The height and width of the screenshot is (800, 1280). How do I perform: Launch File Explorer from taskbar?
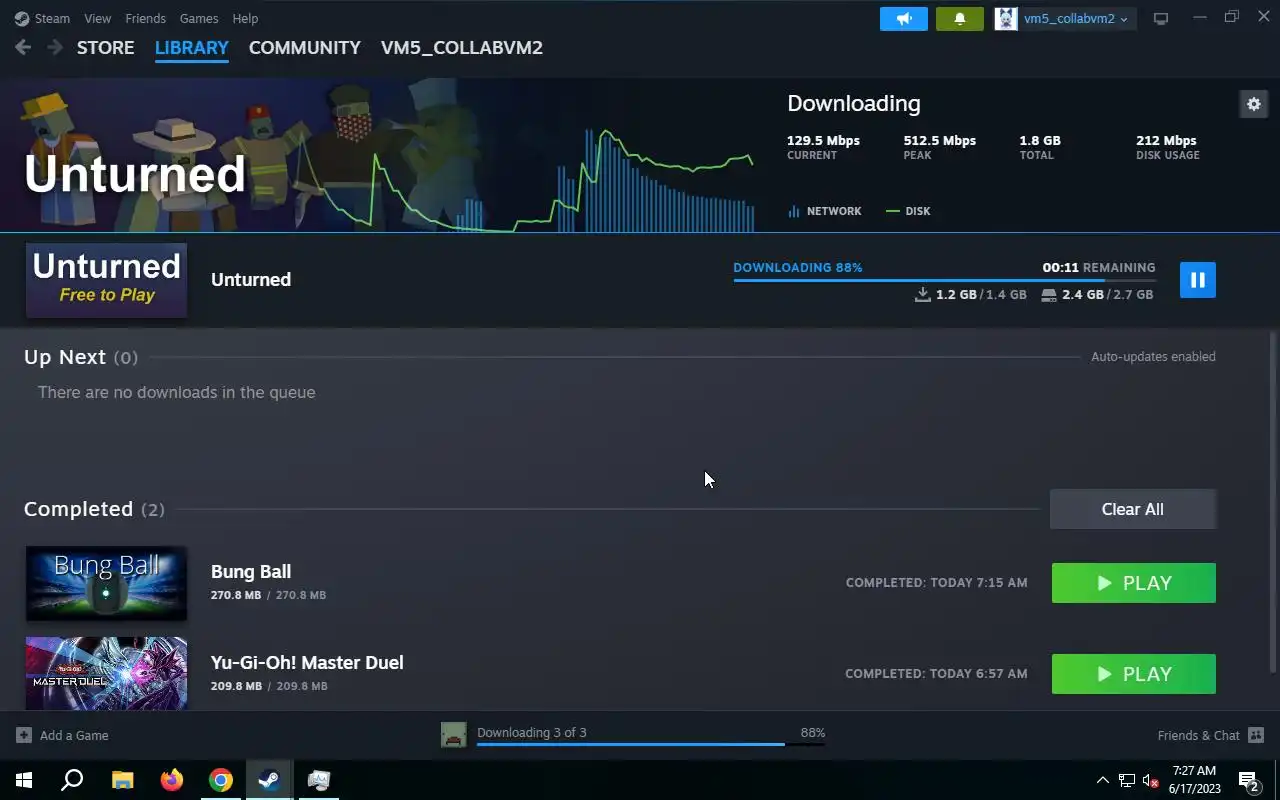click(122, 780)
